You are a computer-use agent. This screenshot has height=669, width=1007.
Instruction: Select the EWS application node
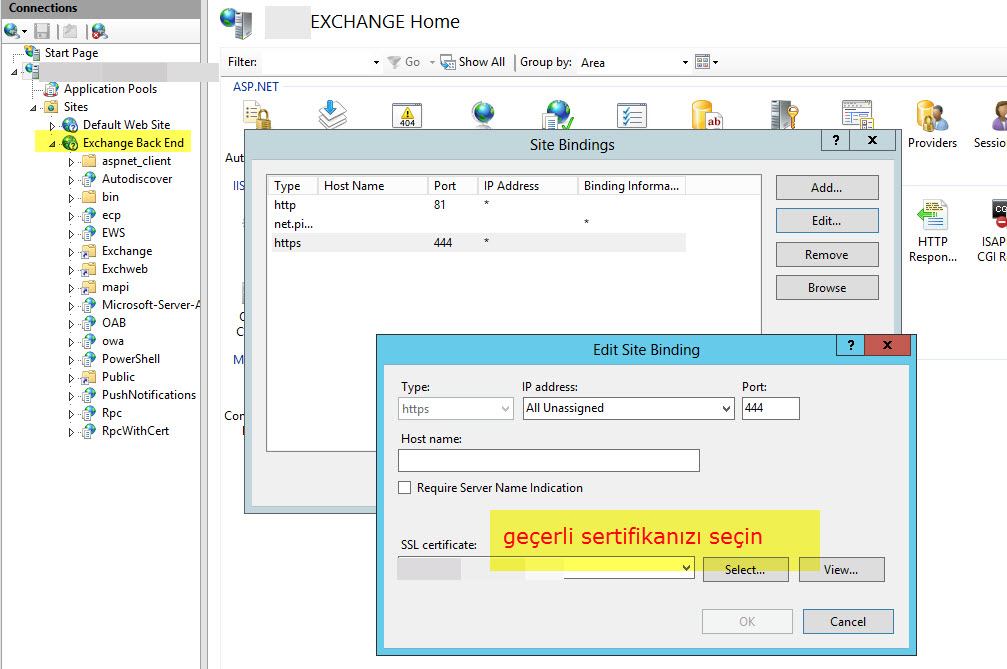pos(113,232)
